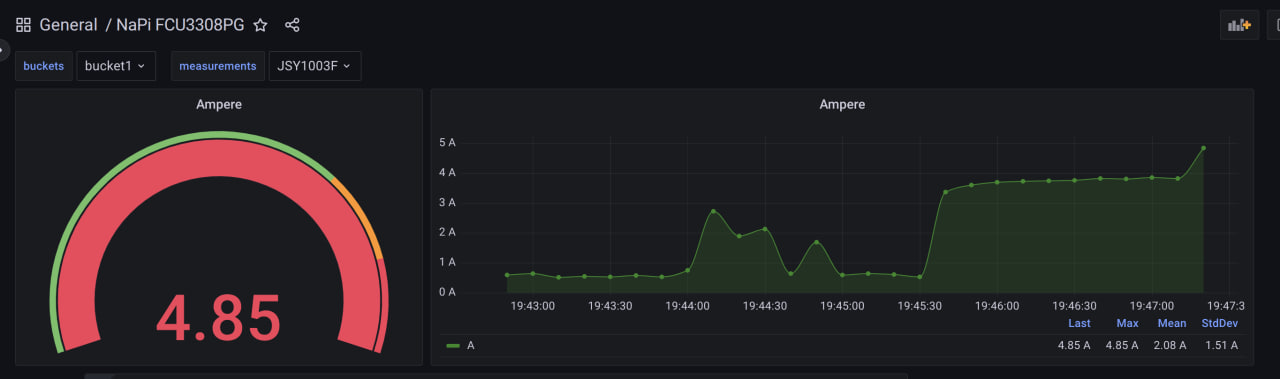Image resolution: width=1280 pixels, height=379 pixels.
Task: Click the 2.08 A mean value
Action: pos(1170,345)
